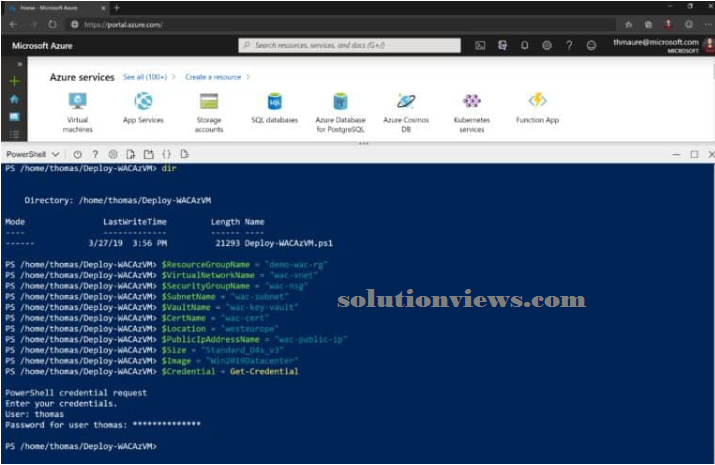Reload the page with browser refresh
The height and width of the screenshot is (465, 715).
[52, 25]
